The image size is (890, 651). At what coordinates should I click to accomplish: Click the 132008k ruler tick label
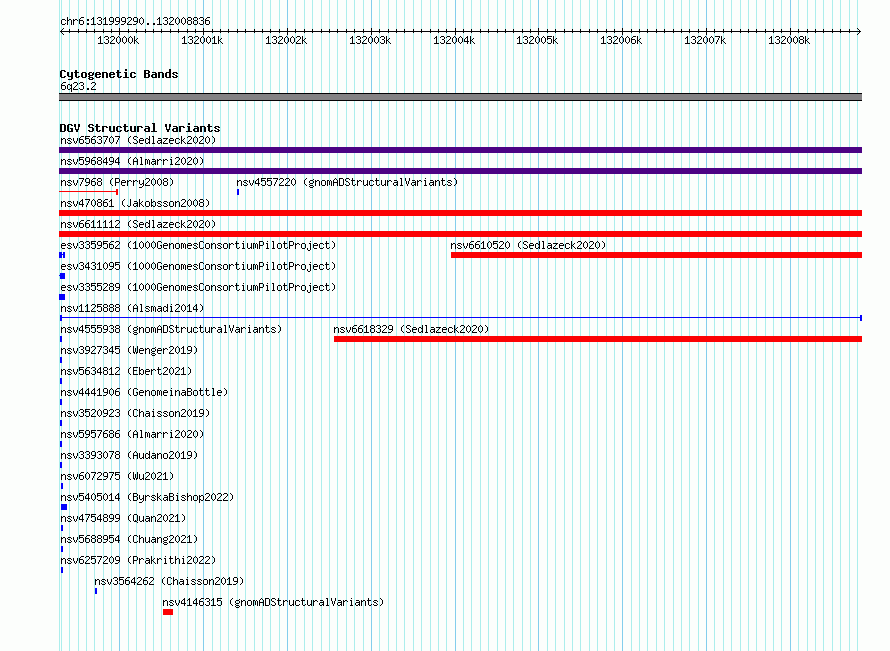point(789,40)
